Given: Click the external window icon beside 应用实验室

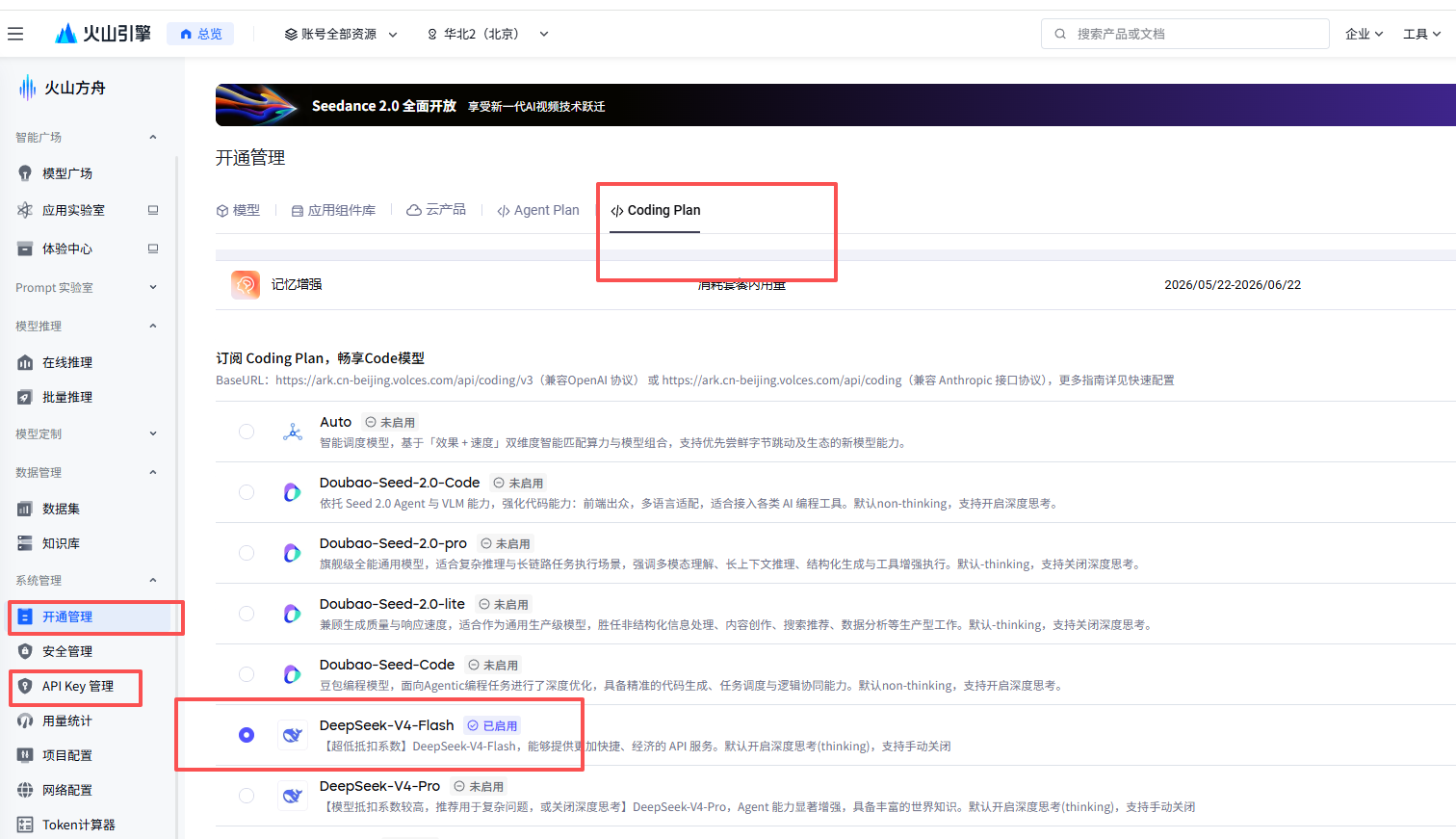Looking at the screenshot, I should click(x=153, y=210).
